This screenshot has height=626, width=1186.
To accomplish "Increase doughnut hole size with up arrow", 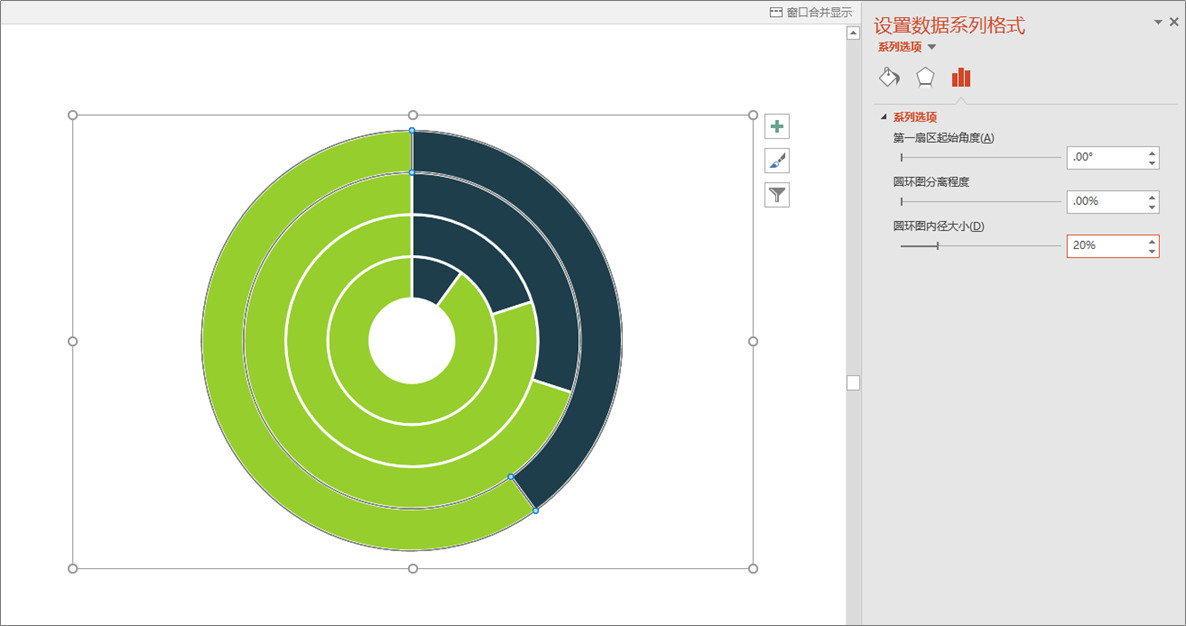I will [1152, 241].
